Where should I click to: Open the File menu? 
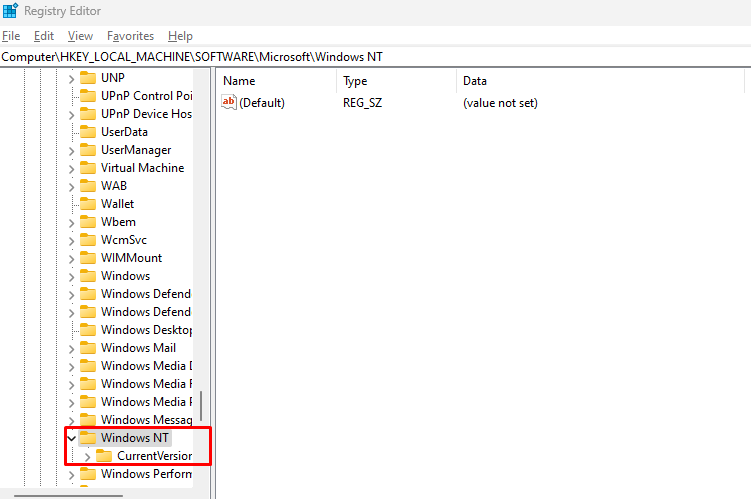point(11,36)
